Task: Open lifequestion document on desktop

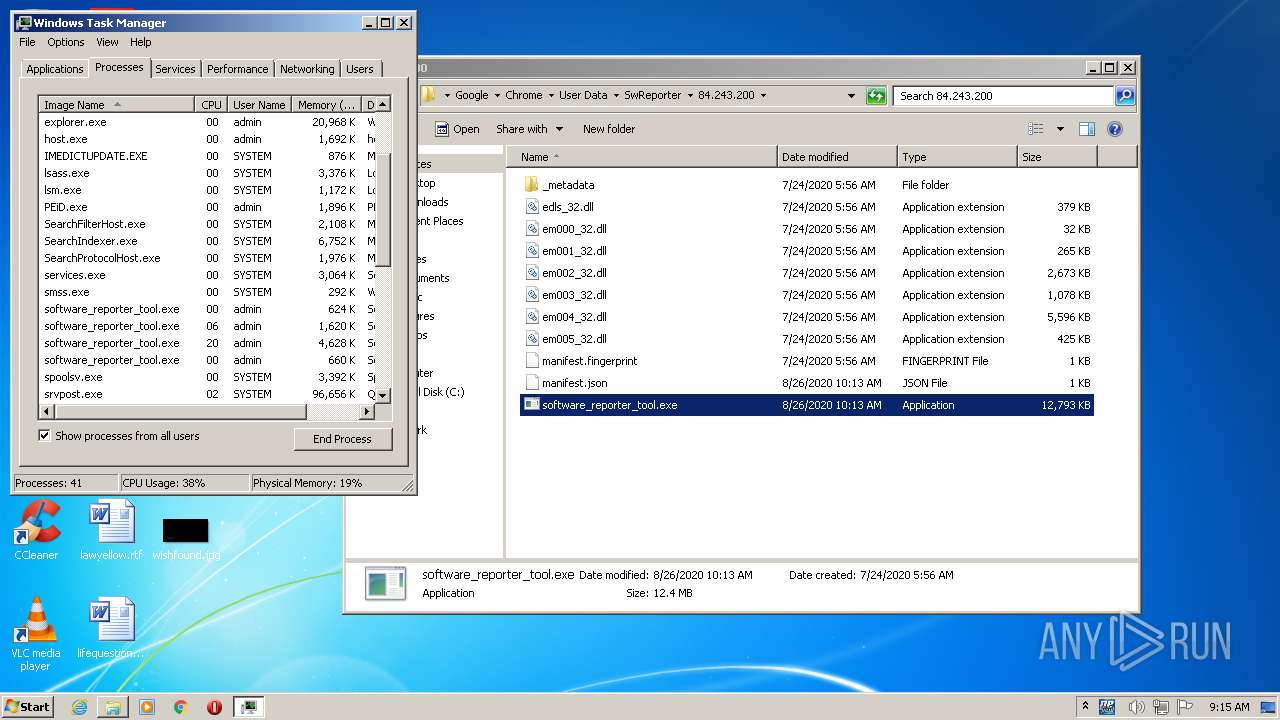Action: (x=111, y=628)
